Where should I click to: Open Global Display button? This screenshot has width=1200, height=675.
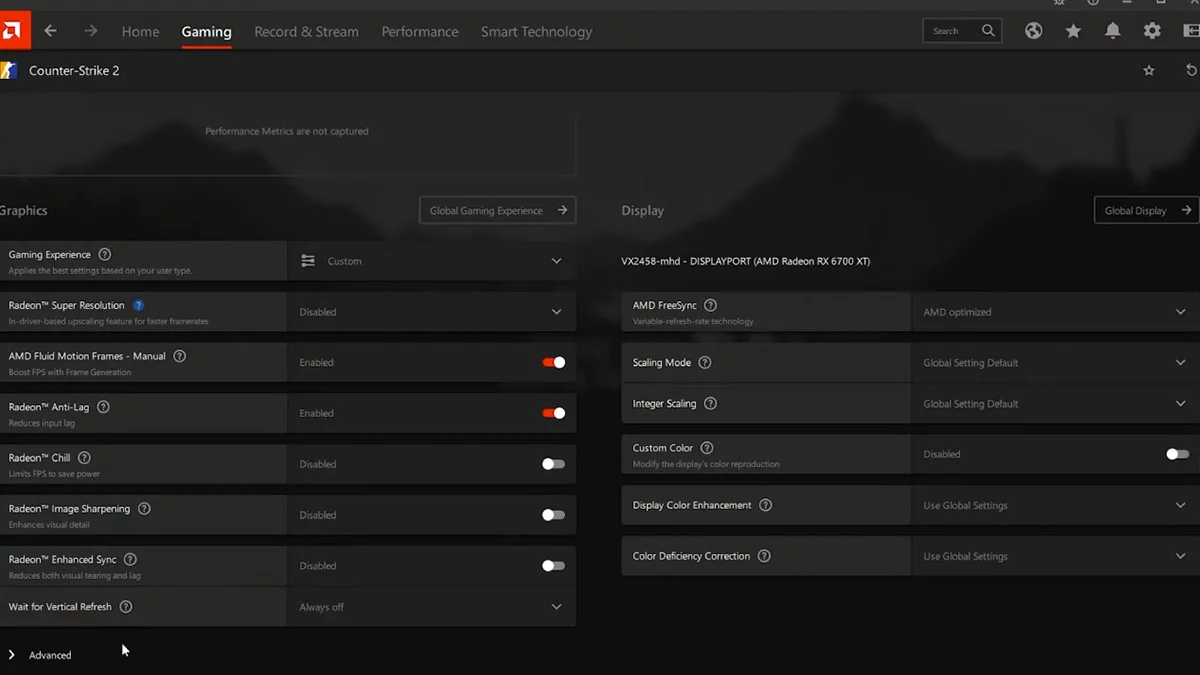pos(1147,210)
